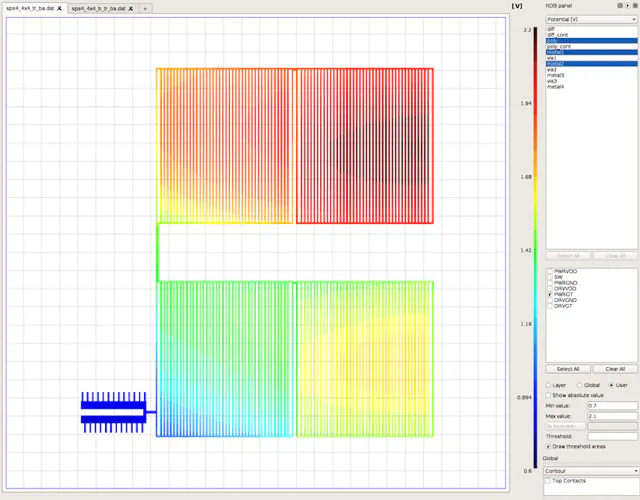Choose the Global range radio button

580,385
